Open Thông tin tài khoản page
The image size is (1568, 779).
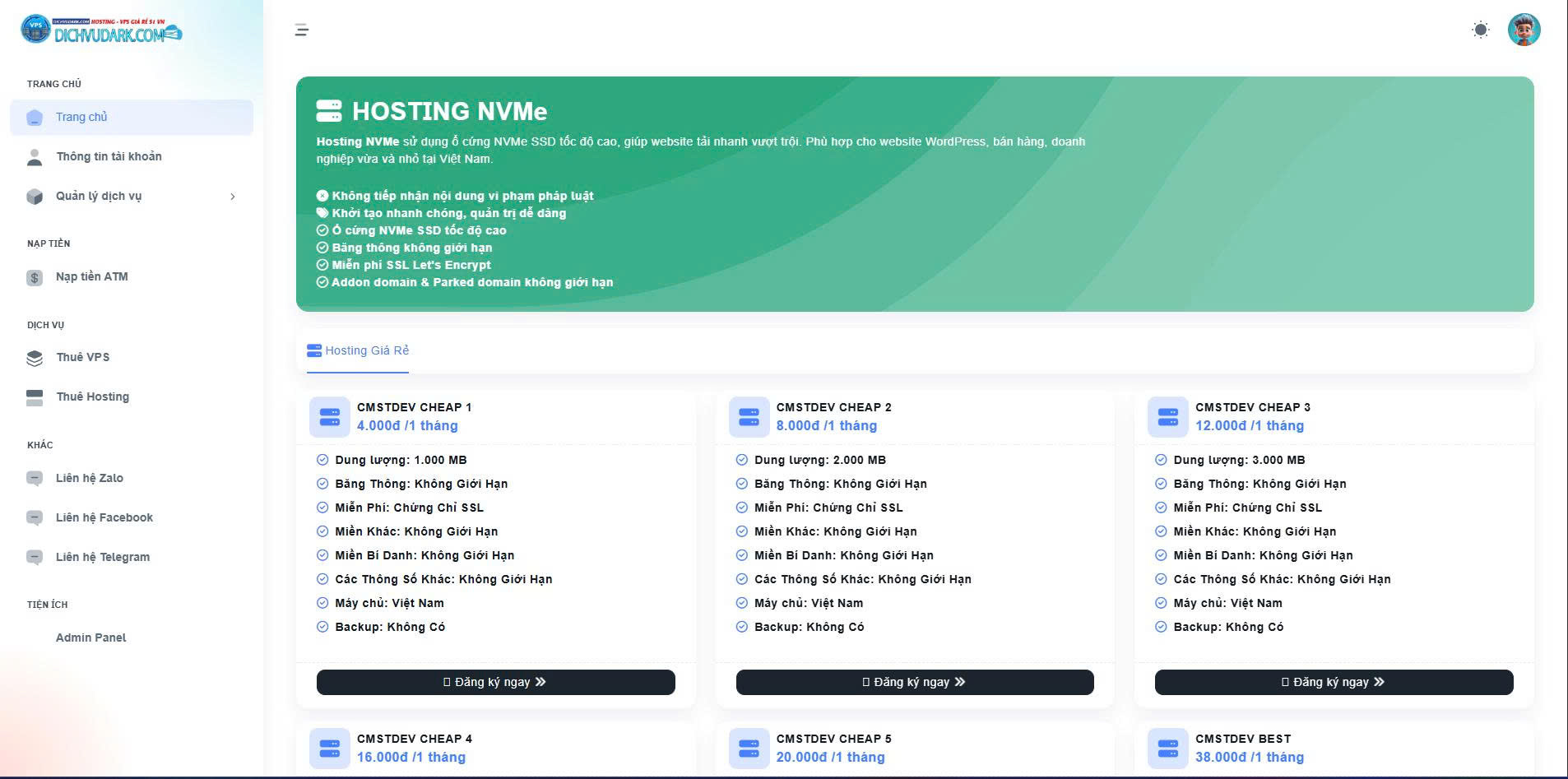point(109,156)
